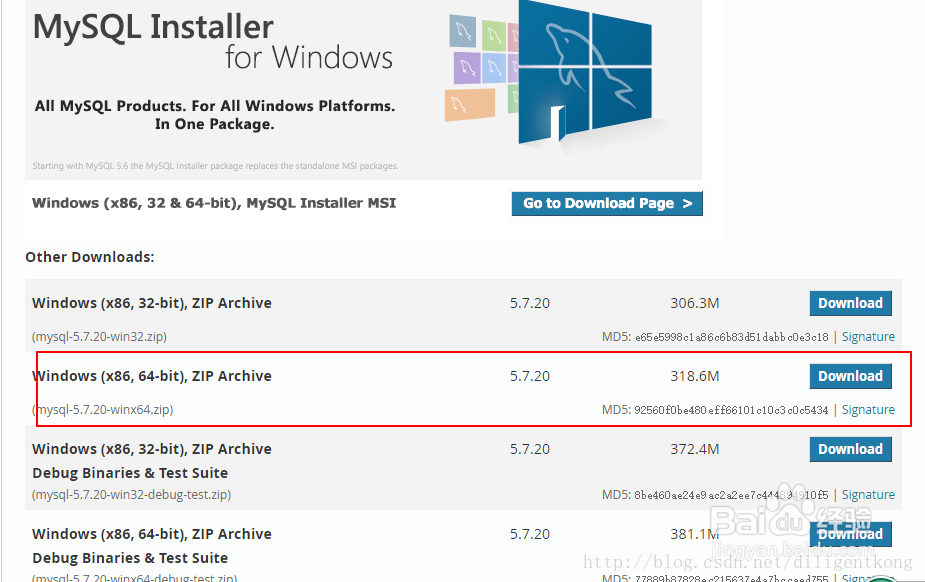Click the white open door on the Windows logo
The width and height of the screenshot is (925, 582).
556,122
